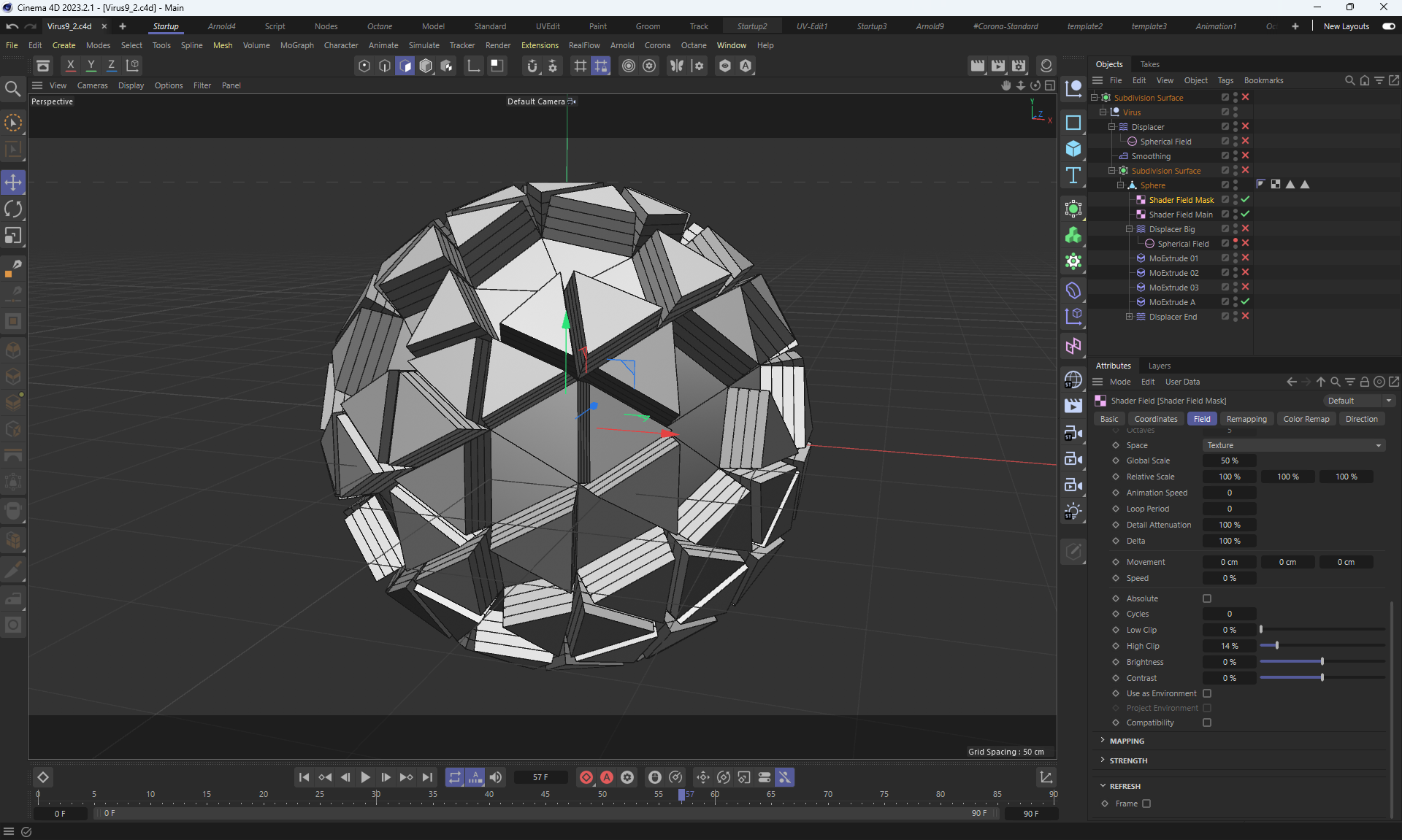Toggle the X axis lock icon

click(70, 66)
